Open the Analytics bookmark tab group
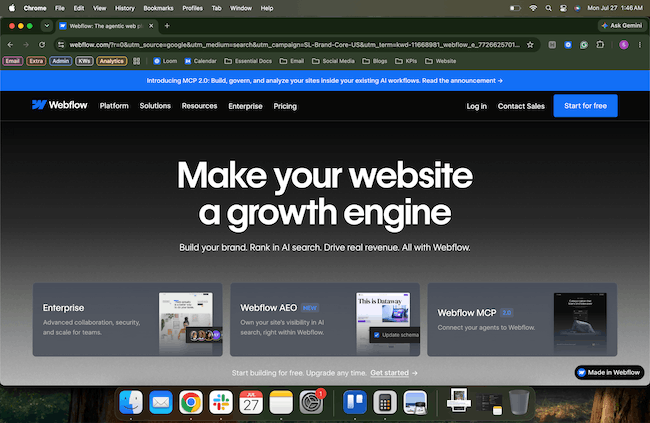This screenshot has width=650, height=423. tap(112, 61)
